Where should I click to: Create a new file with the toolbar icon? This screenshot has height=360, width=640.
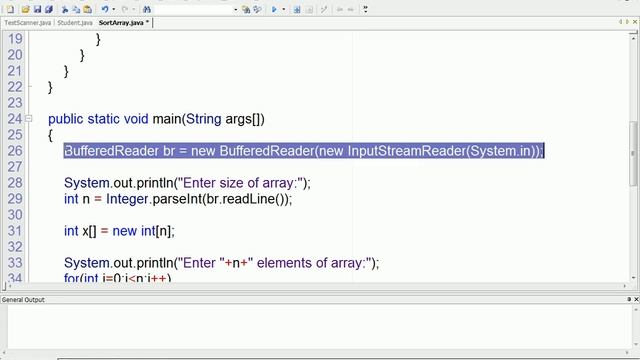pos(11,9)
